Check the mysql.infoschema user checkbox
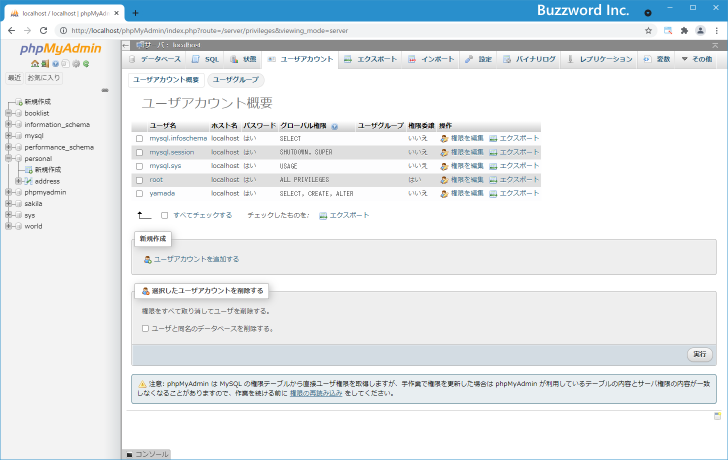Viewport: 728px width, 460px height. (139, 139)
